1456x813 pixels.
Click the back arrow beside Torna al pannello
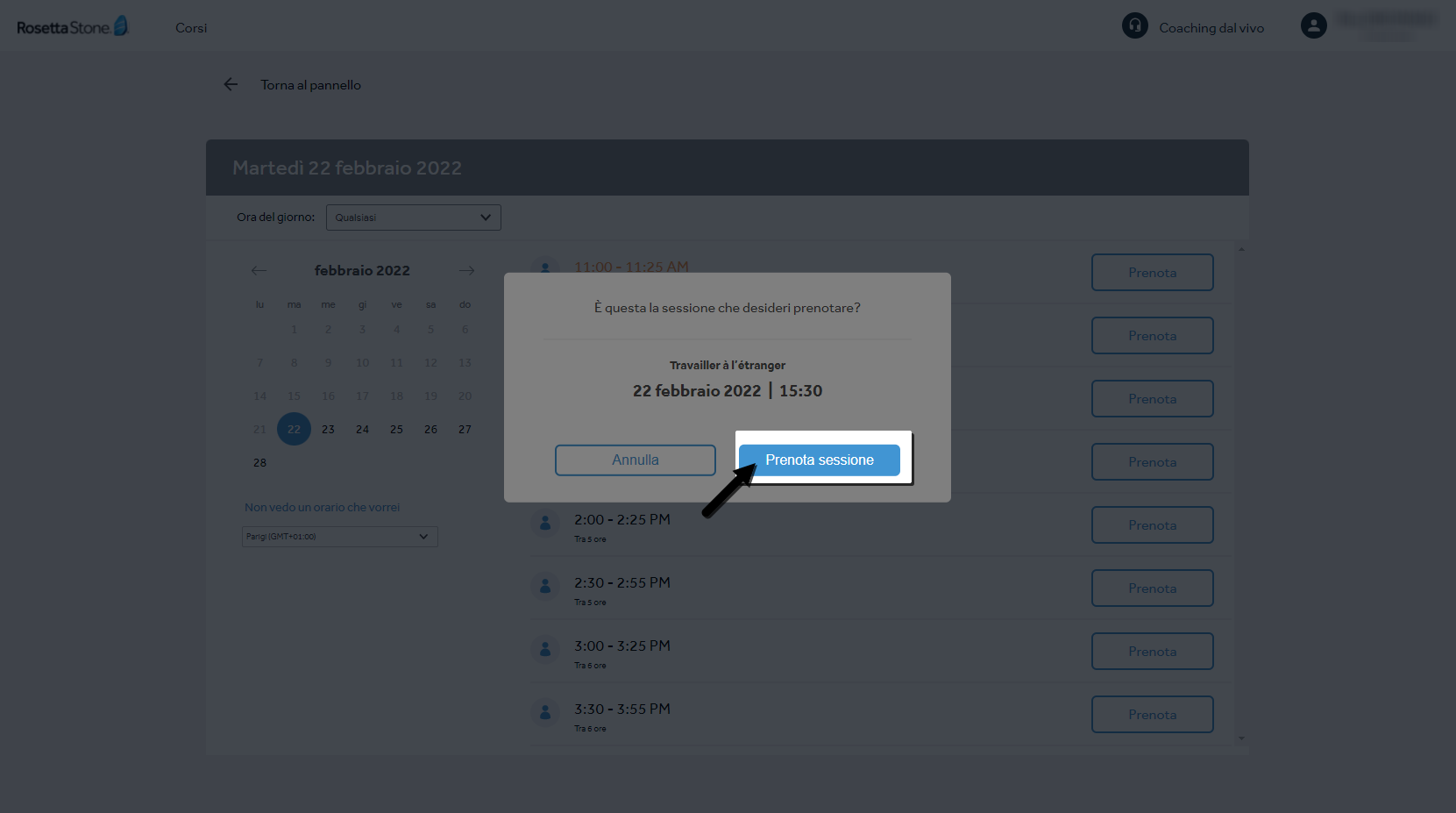[231, 84]
